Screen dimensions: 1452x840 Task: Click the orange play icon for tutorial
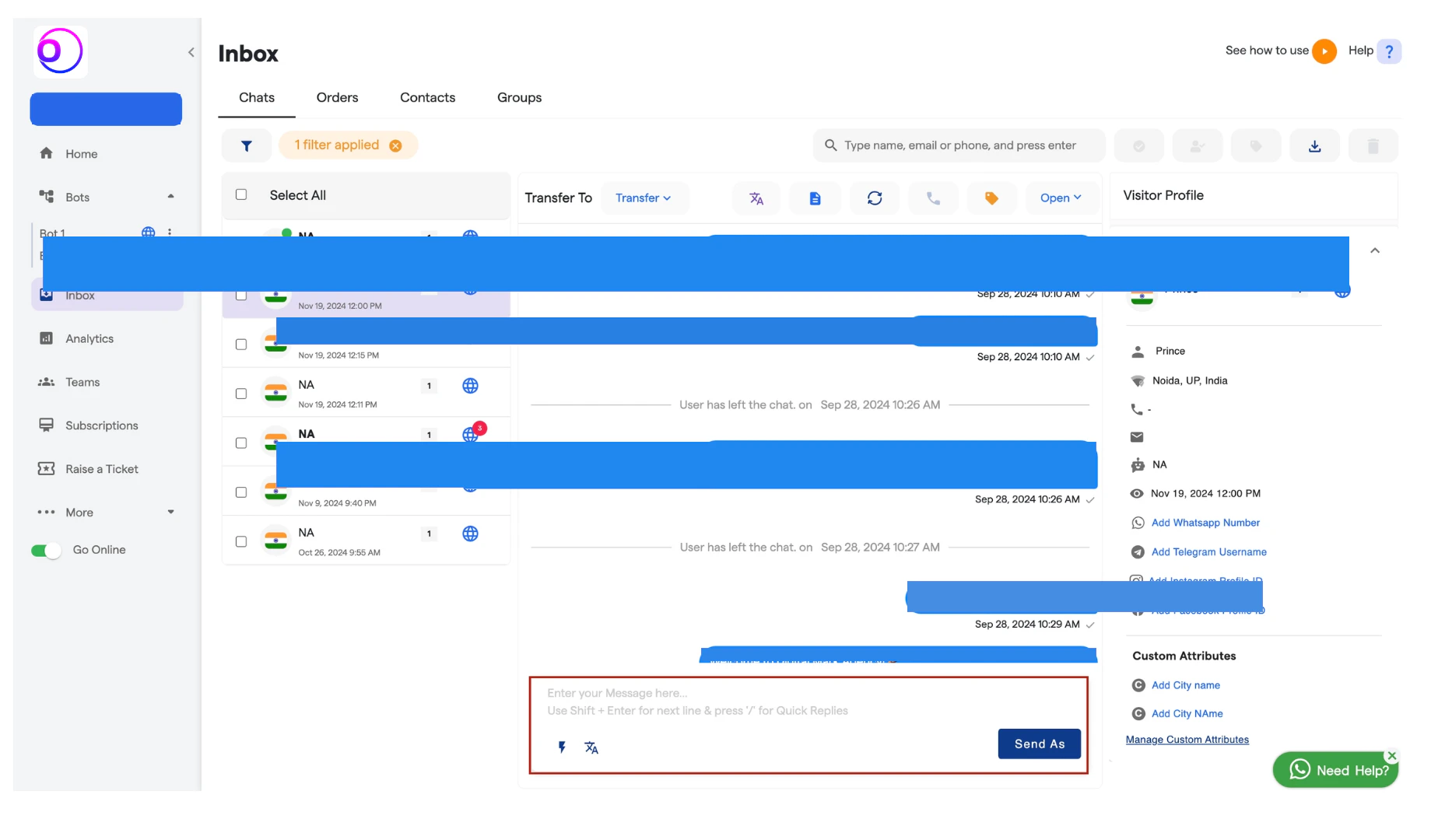[1324, 51]
